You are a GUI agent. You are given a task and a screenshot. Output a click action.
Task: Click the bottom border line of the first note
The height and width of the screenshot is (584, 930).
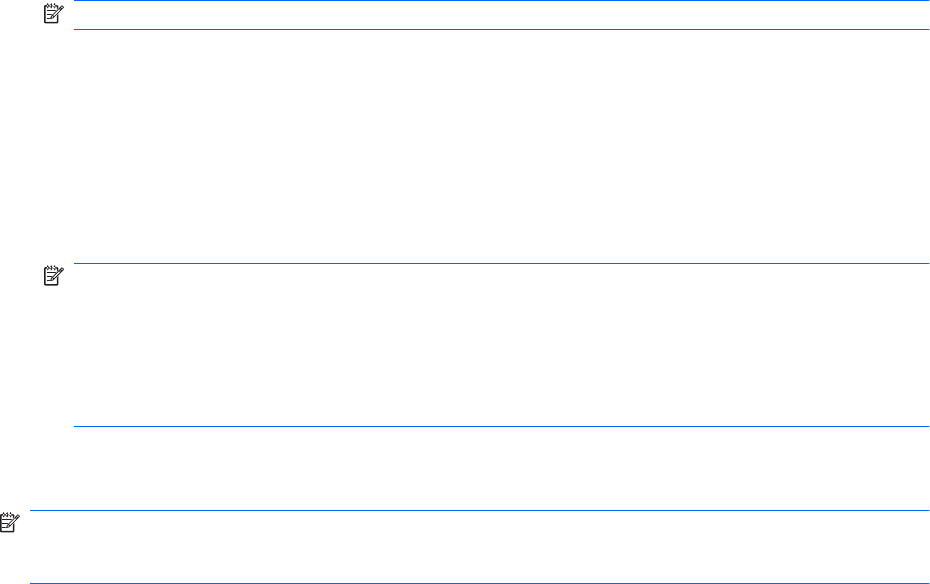(500, 29)
